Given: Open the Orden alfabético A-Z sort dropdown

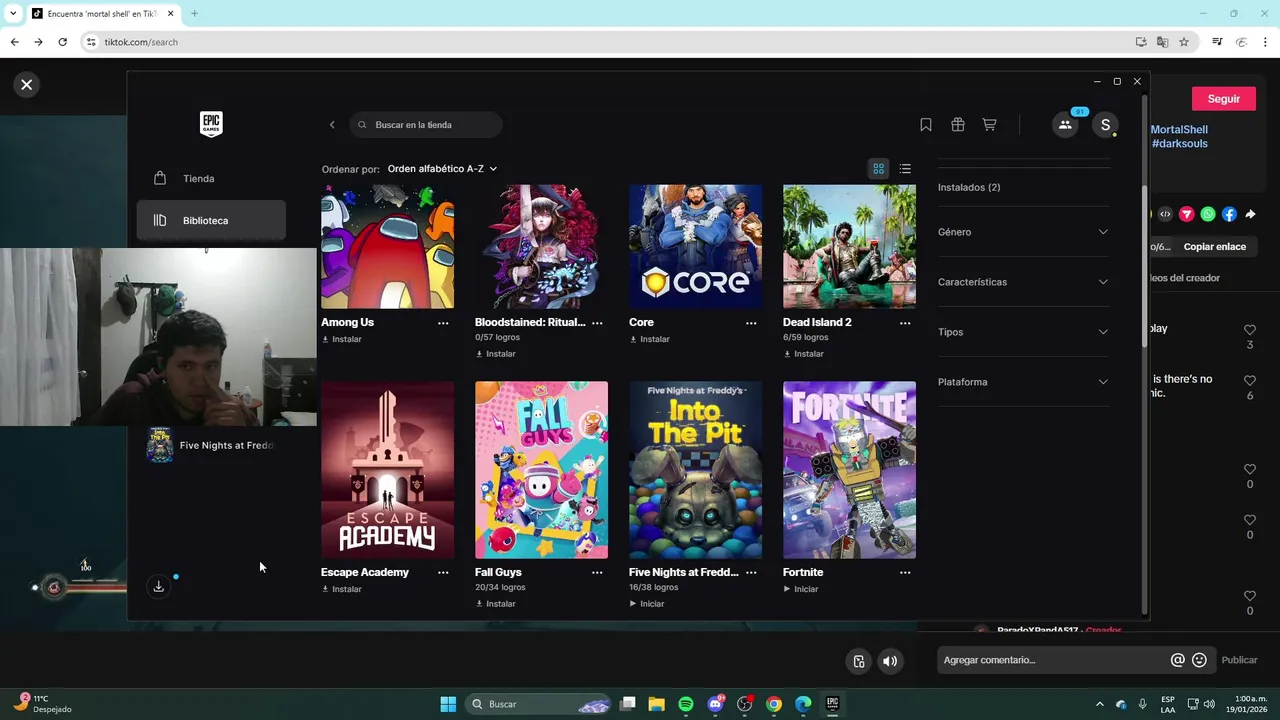Looking at the screenshot, I should [x=442, y=169].
